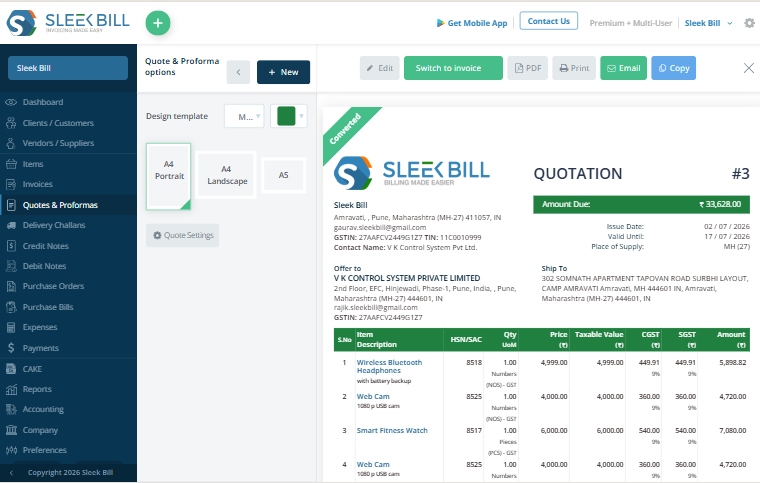This screenshot has height=483, width=760.
Task: Select the A4 Portrait layout
Action: (x=169, y=176)
